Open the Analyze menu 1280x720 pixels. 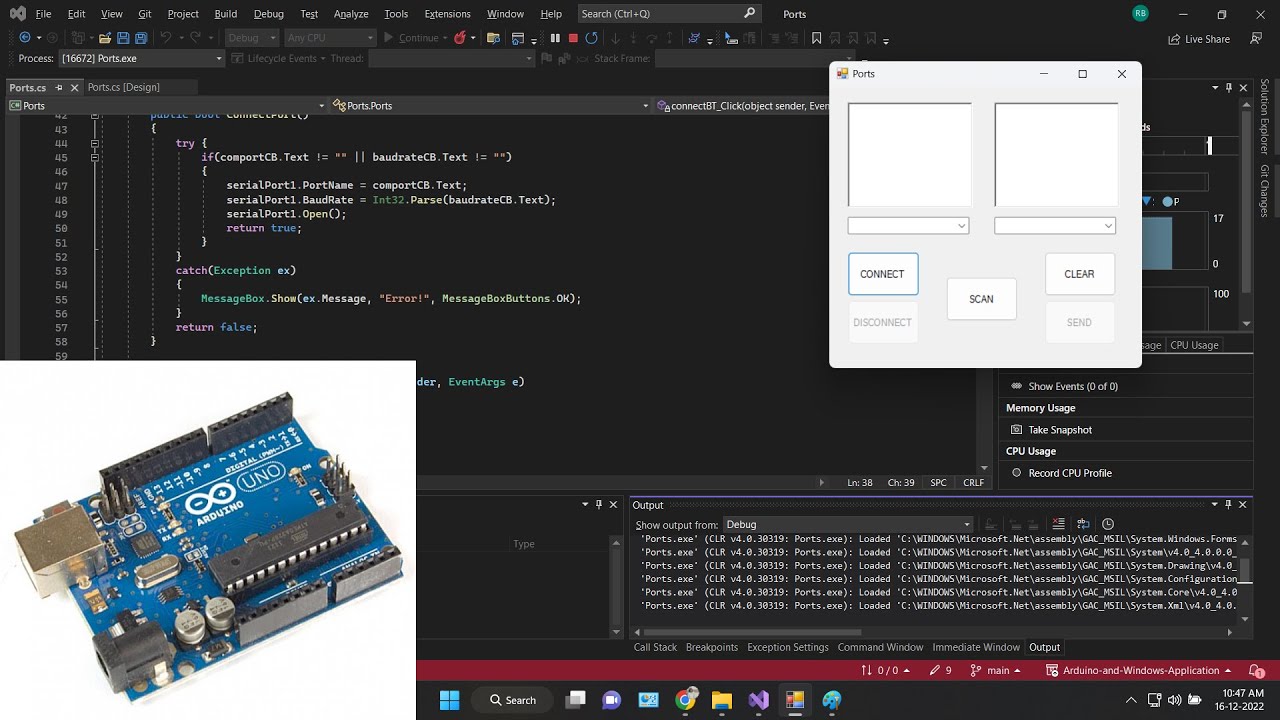point(350,14)
